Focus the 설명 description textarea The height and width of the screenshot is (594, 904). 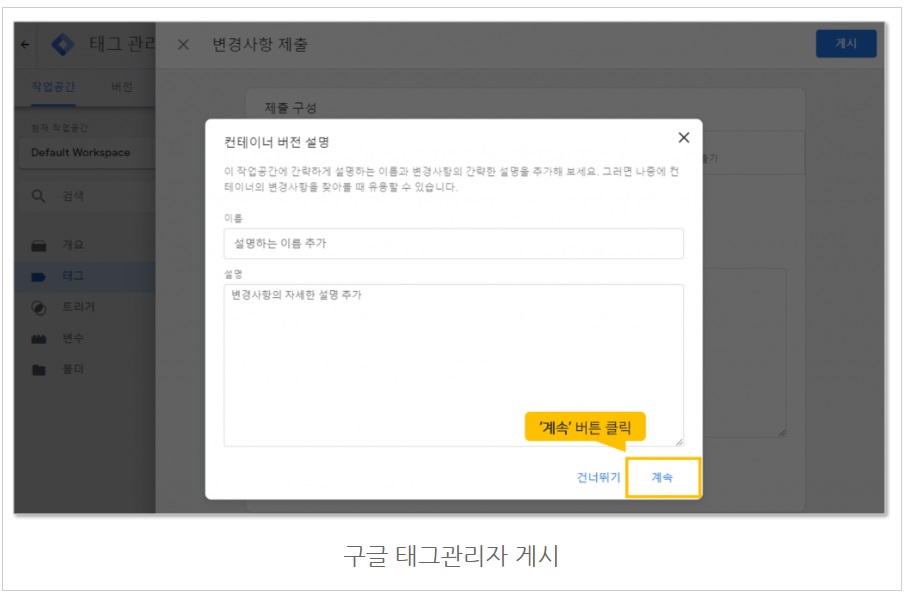(453, 365)
